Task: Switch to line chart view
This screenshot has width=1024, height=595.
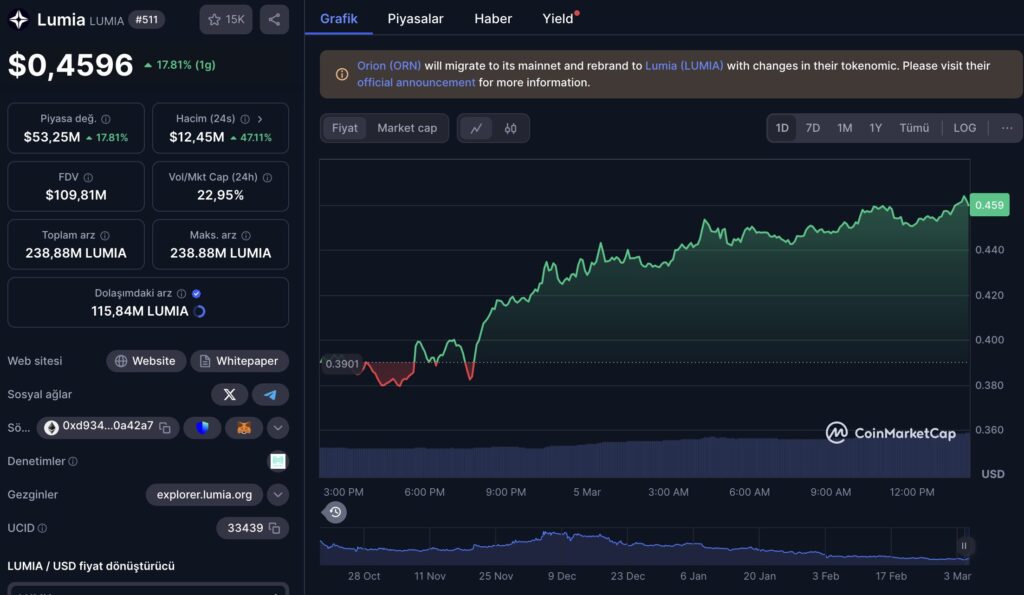Action: (476, 128)
